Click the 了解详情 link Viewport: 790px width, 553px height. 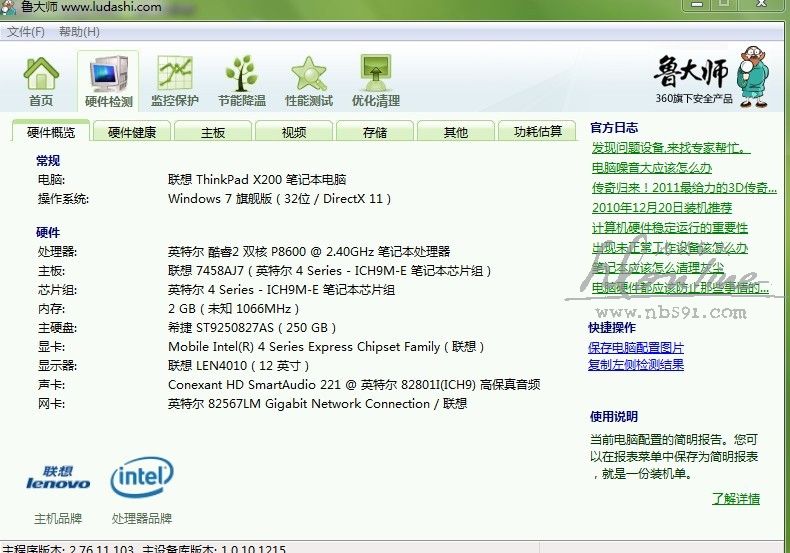736,499
